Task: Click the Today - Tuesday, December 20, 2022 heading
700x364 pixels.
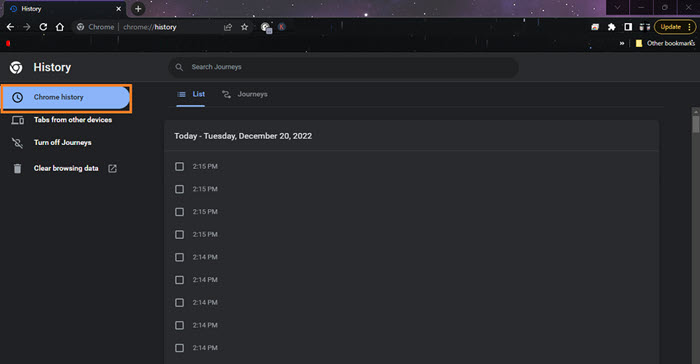Action: click(243, 136)
